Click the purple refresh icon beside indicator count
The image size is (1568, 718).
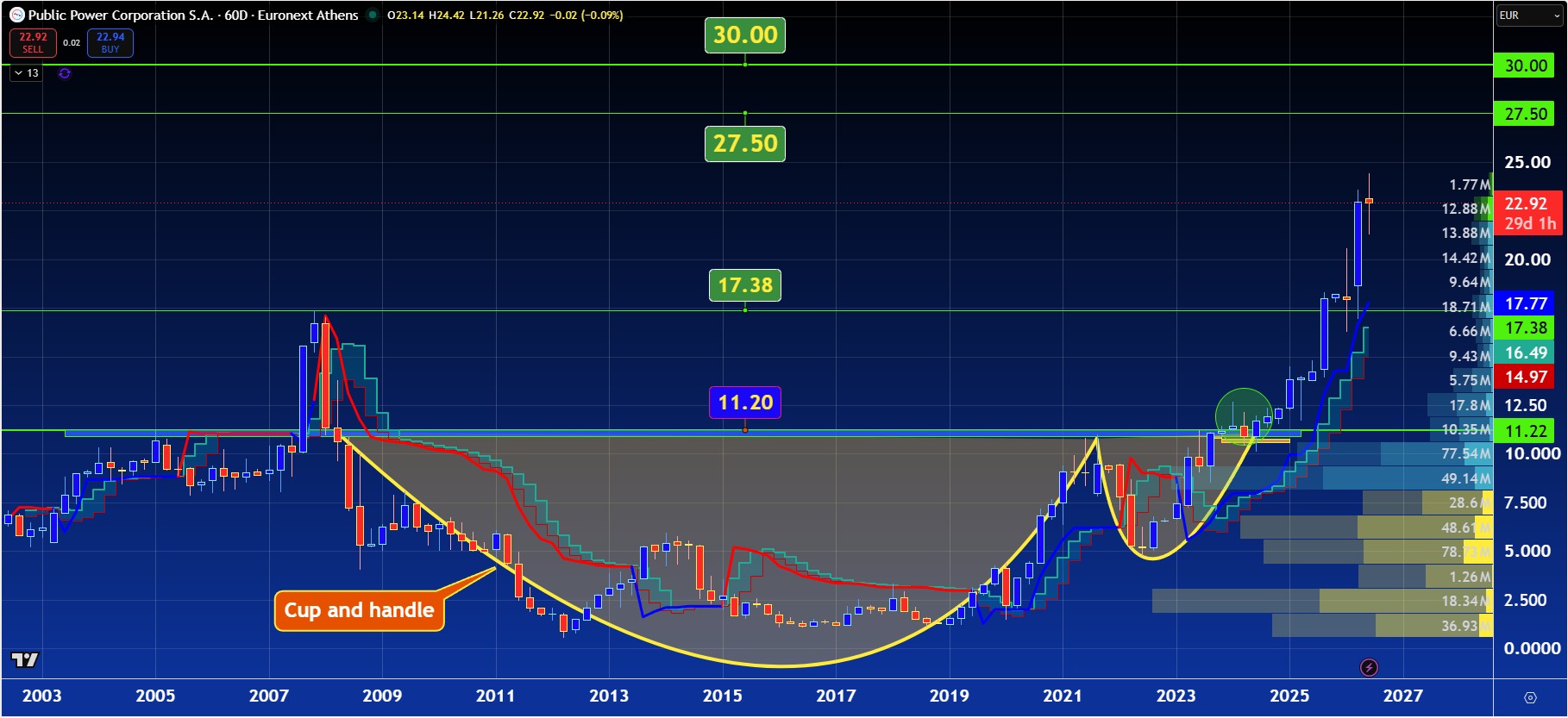[65, 73]
